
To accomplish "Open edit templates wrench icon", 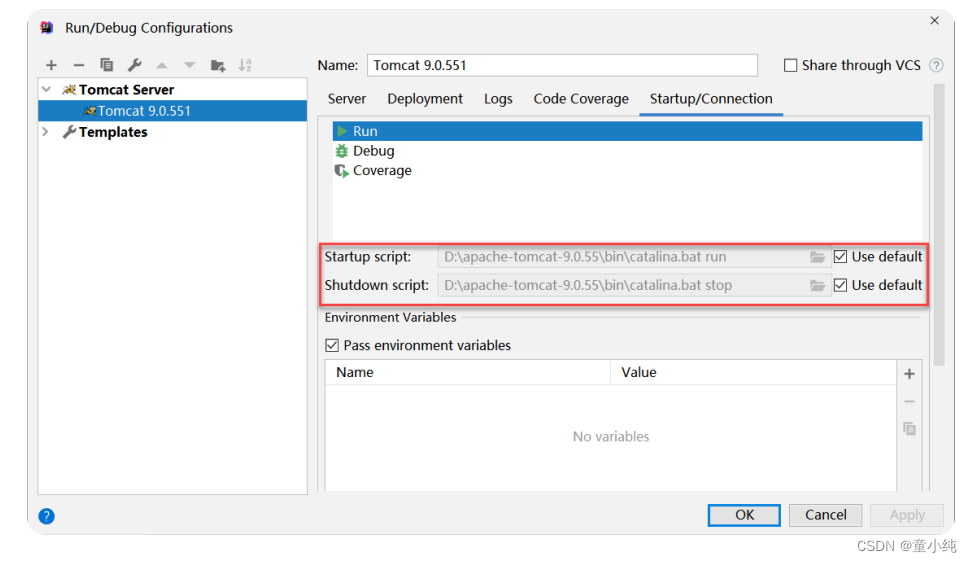I will (135, 65).
